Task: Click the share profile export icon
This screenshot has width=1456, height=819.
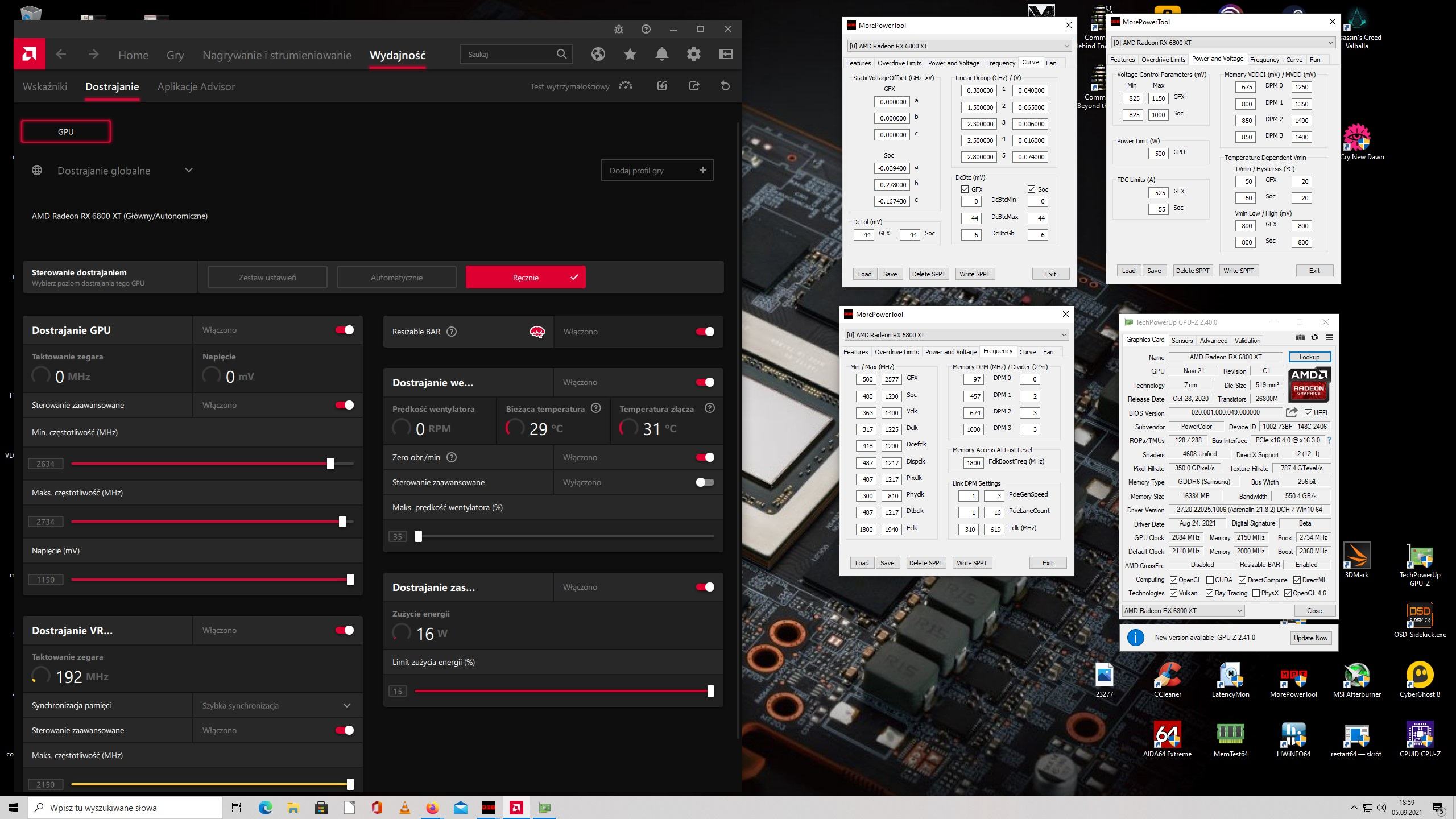Action: [694, 86]
